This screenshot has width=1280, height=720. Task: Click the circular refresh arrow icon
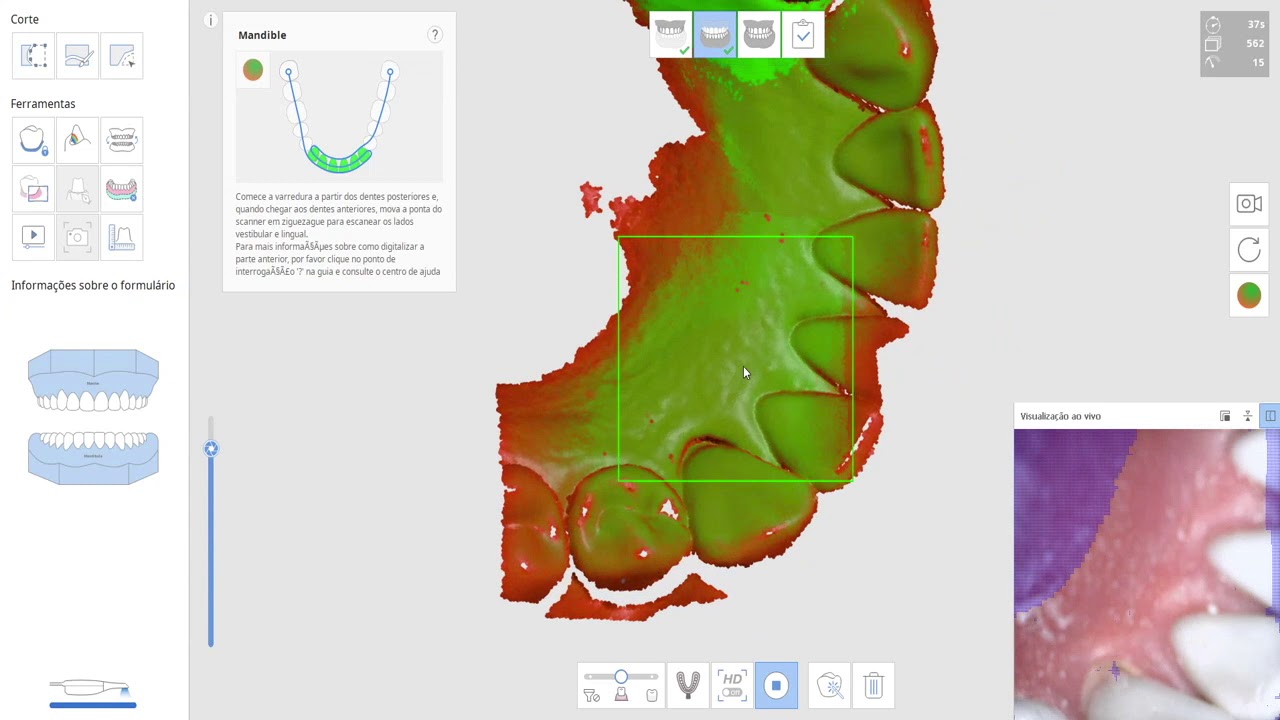(1249, 250)
